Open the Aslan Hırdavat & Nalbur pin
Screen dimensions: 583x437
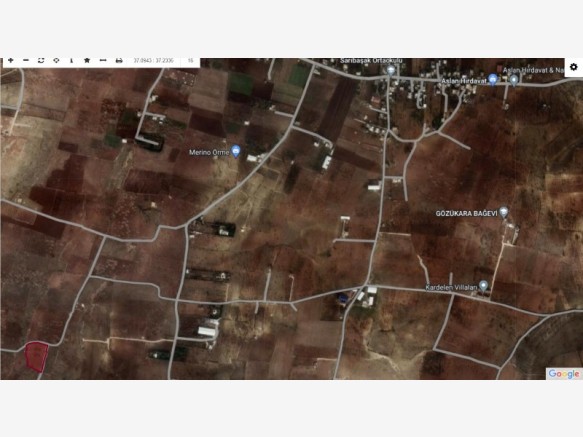[514, 80]
